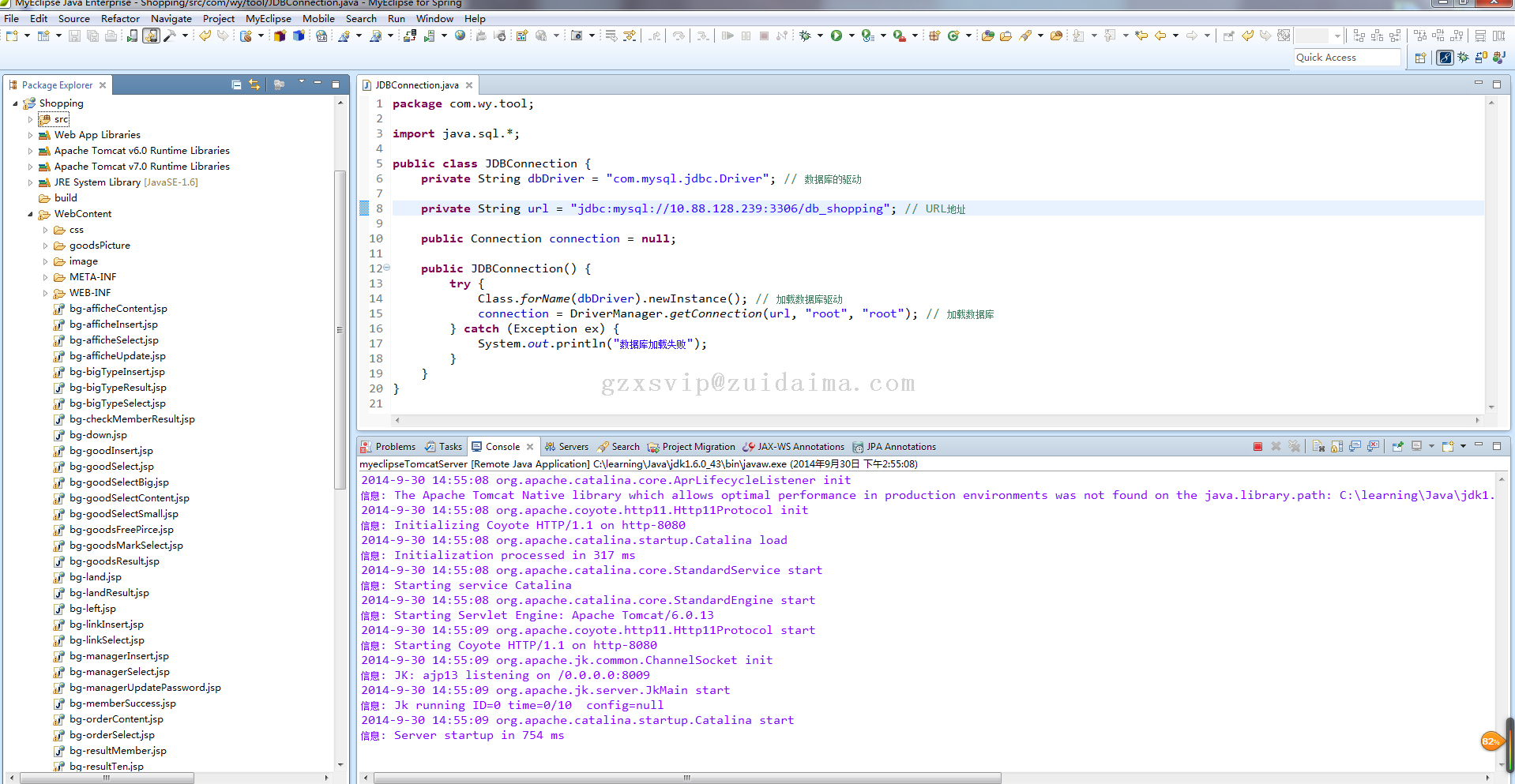Click the green Run button in the toolbar
The height and width of the screenshot is (784, 1515).
pyautogui.click(x=836, y=36)
